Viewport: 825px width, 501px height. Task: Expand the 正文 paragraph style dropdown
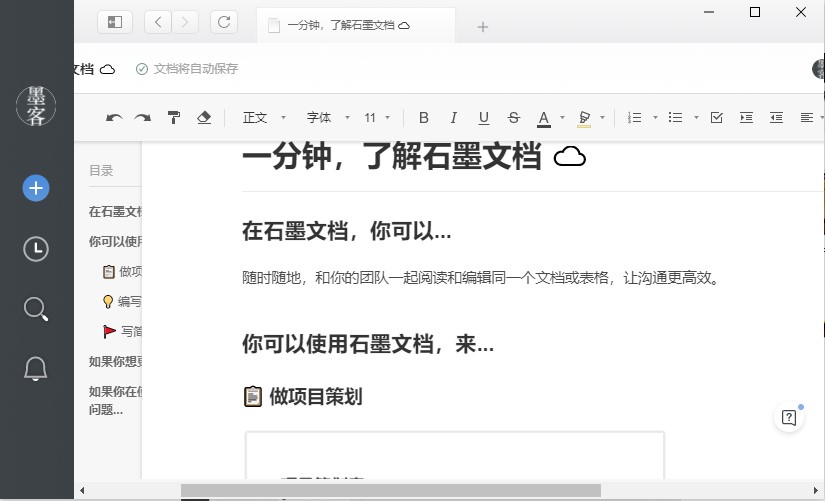tap(264, 118)
